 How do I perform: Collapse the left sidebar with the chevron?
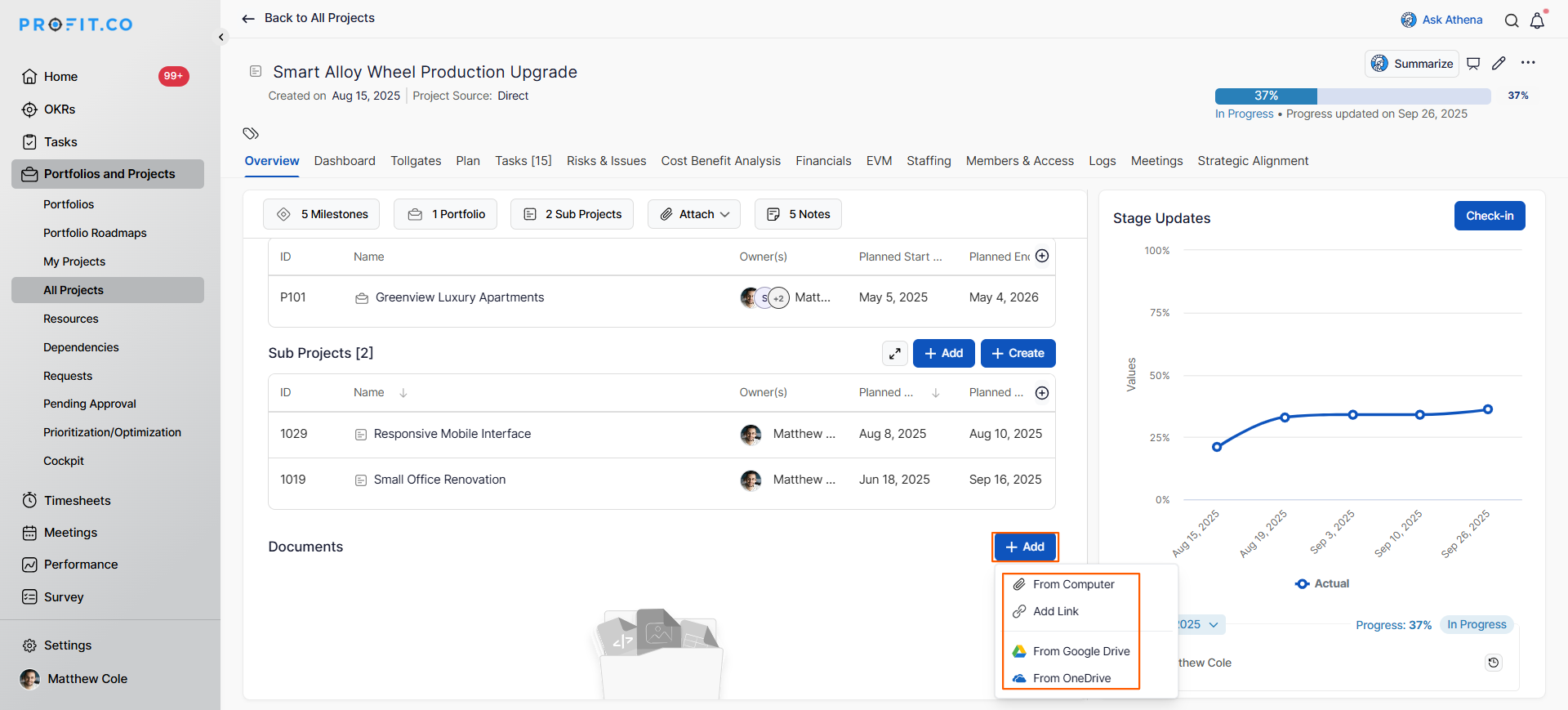point(221,38)
